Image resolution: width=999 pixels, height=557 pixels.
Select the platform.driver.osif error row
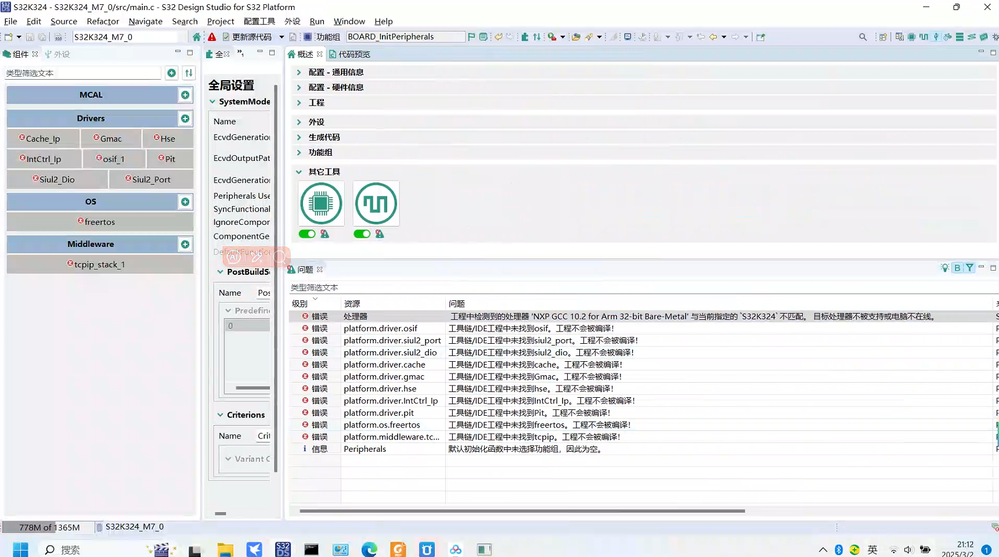click(x=643, y=328)
